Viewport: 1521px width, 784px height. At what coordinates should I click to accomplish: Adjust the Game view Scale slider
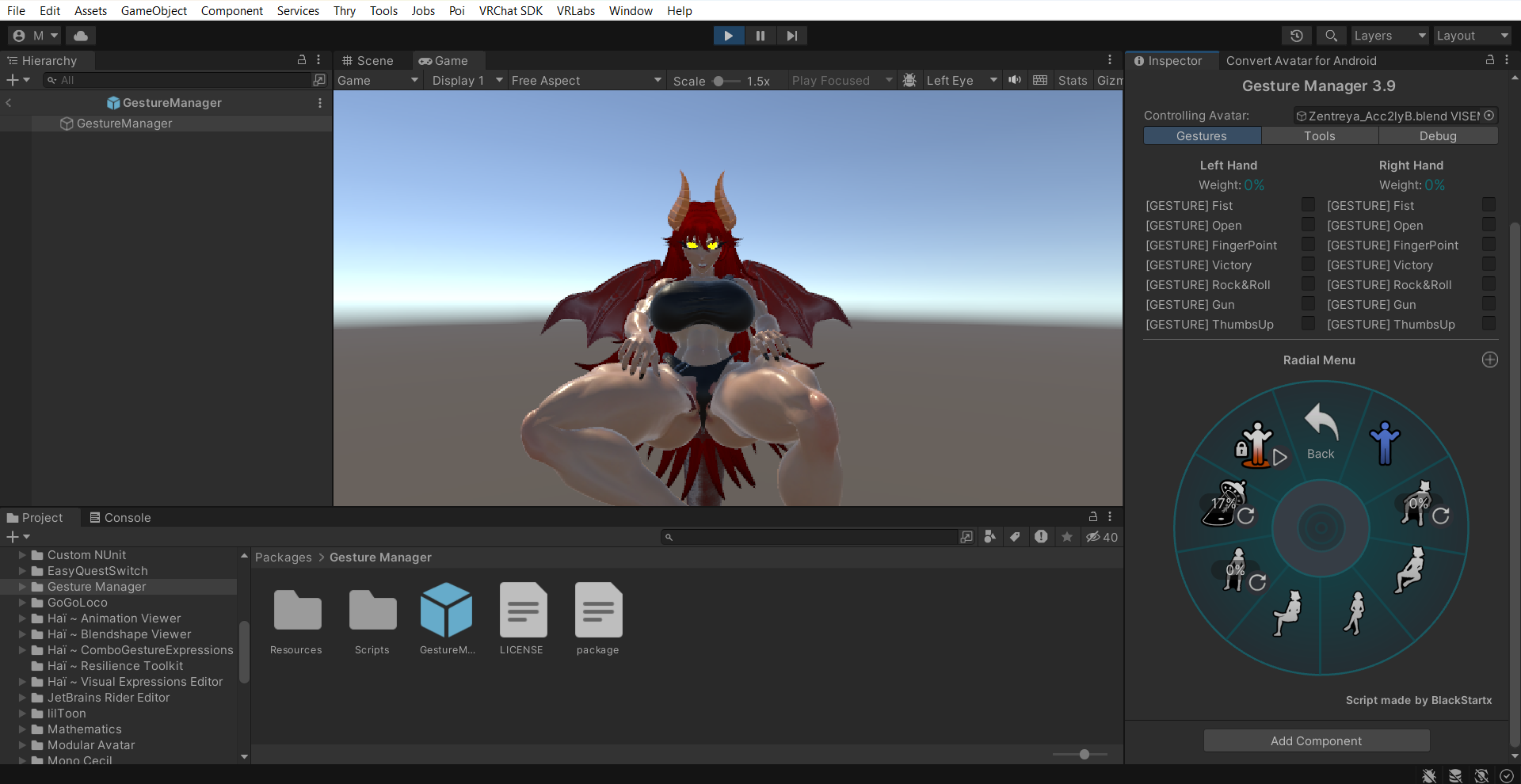click(726, 81)
